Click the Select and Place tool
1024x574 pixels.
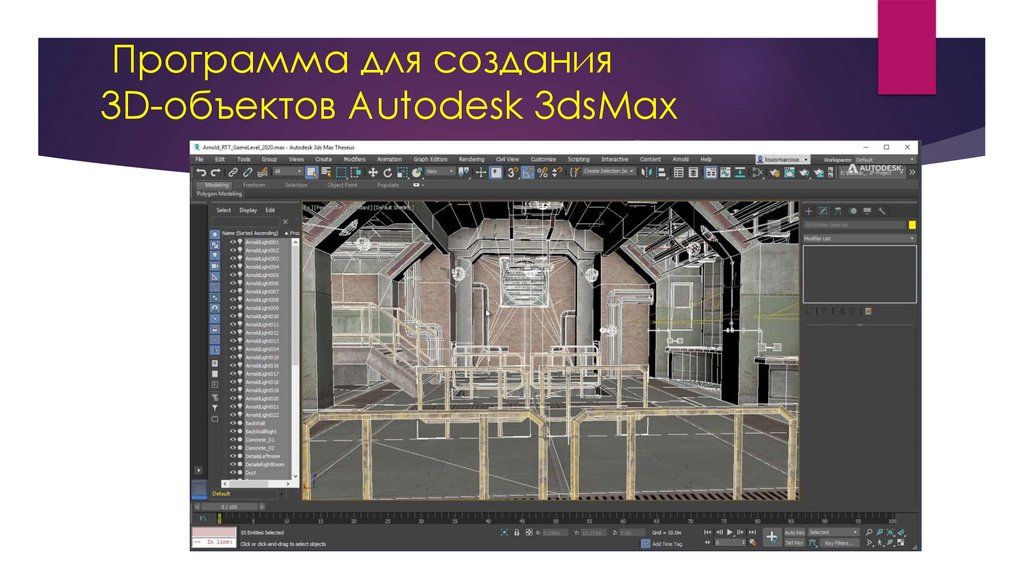pos(417,172)
